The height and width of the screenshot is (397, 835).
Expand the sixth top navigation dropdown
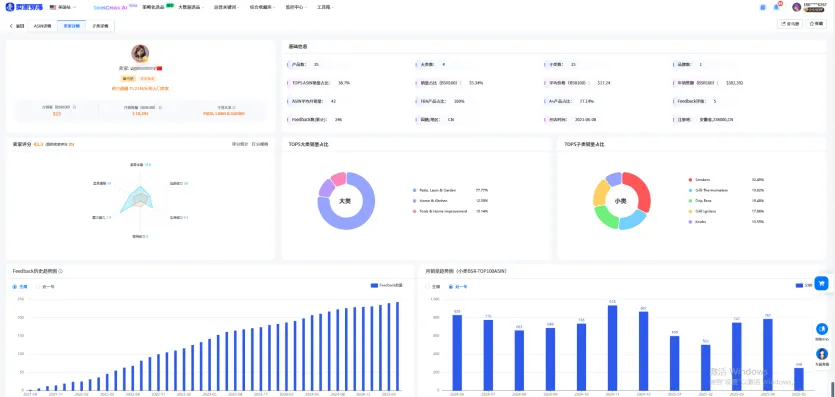coord(296,7)
